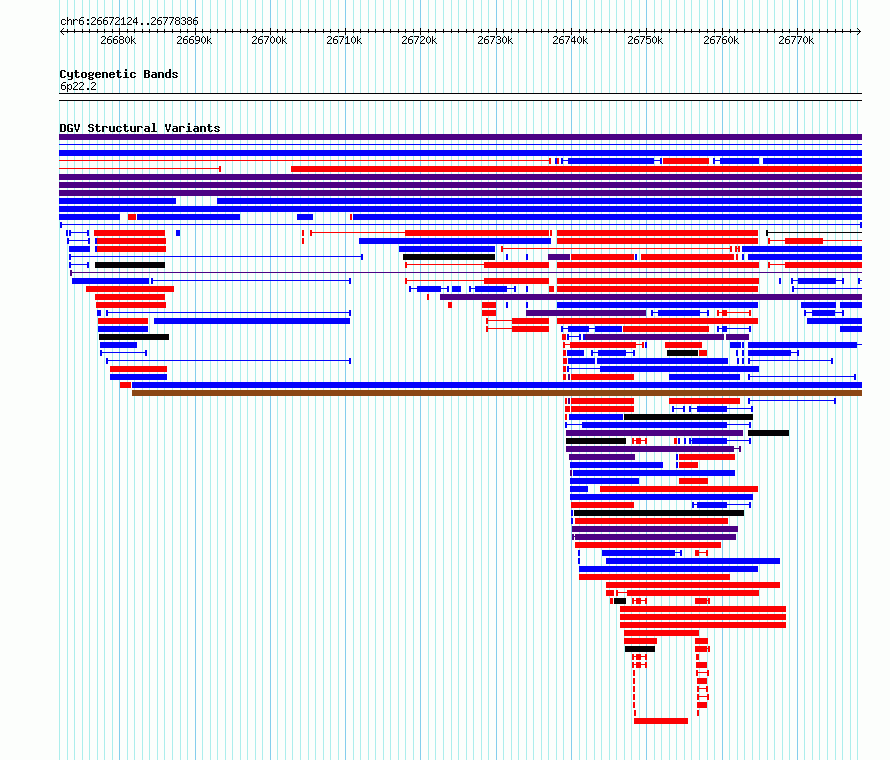The image size is (890, 760).
Task: Click the 26700k ruler tick label
Action: (269, 40)
